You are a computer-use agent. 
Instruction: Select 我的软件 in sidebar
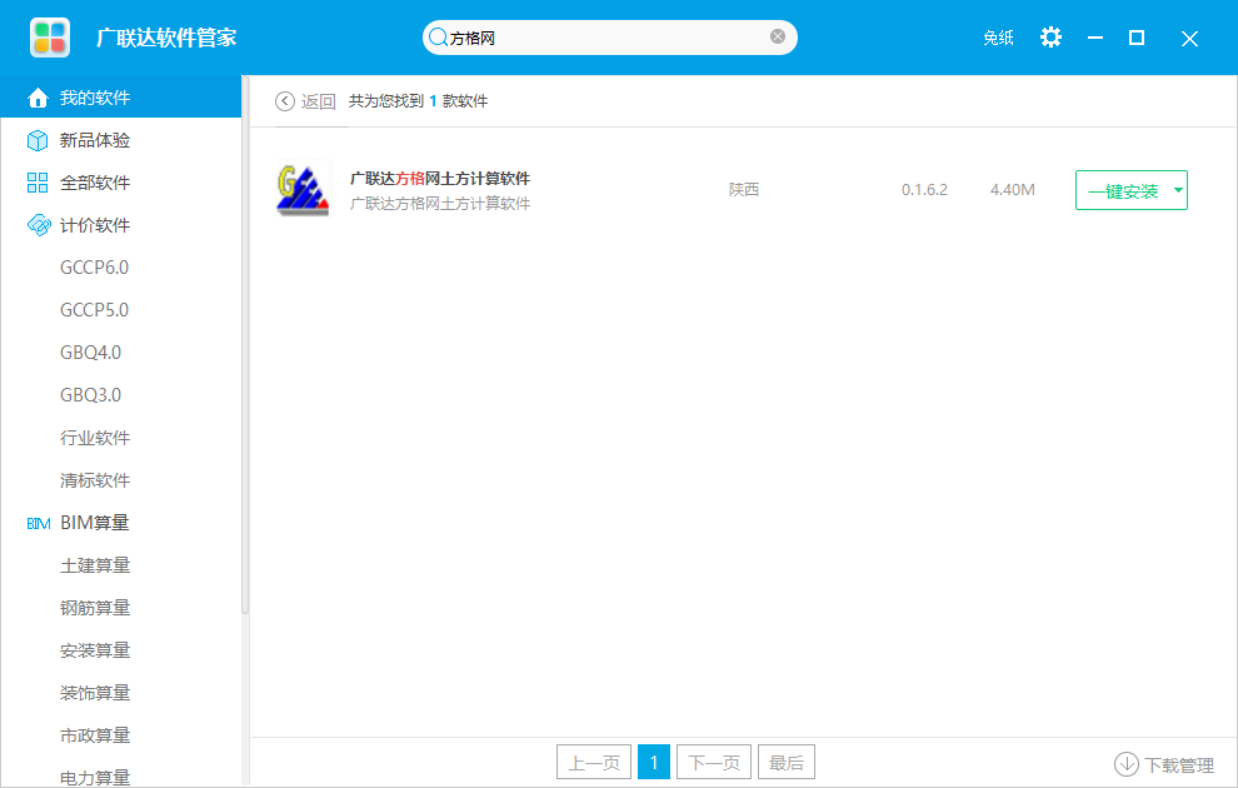[x=121, y=98]
